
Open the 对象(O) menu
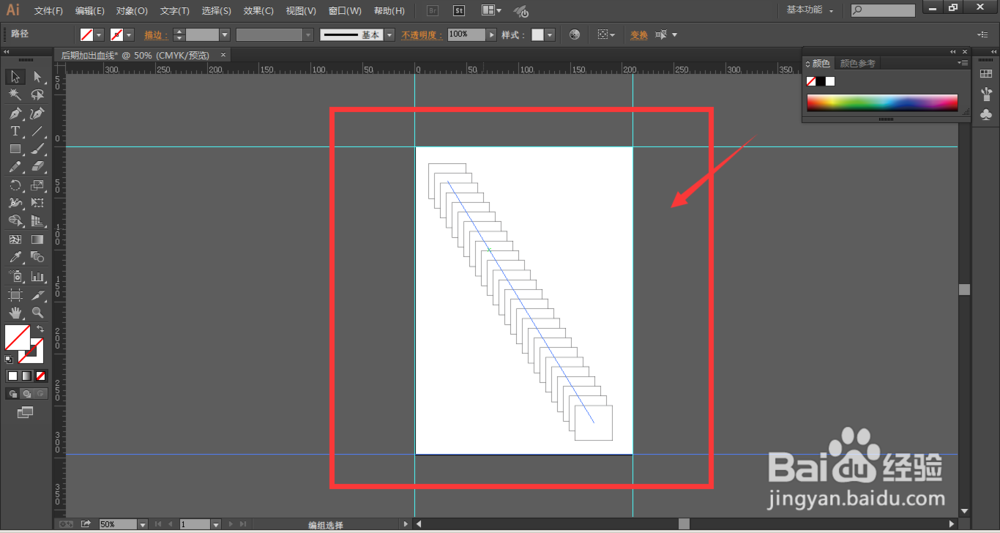pos(132,11)
